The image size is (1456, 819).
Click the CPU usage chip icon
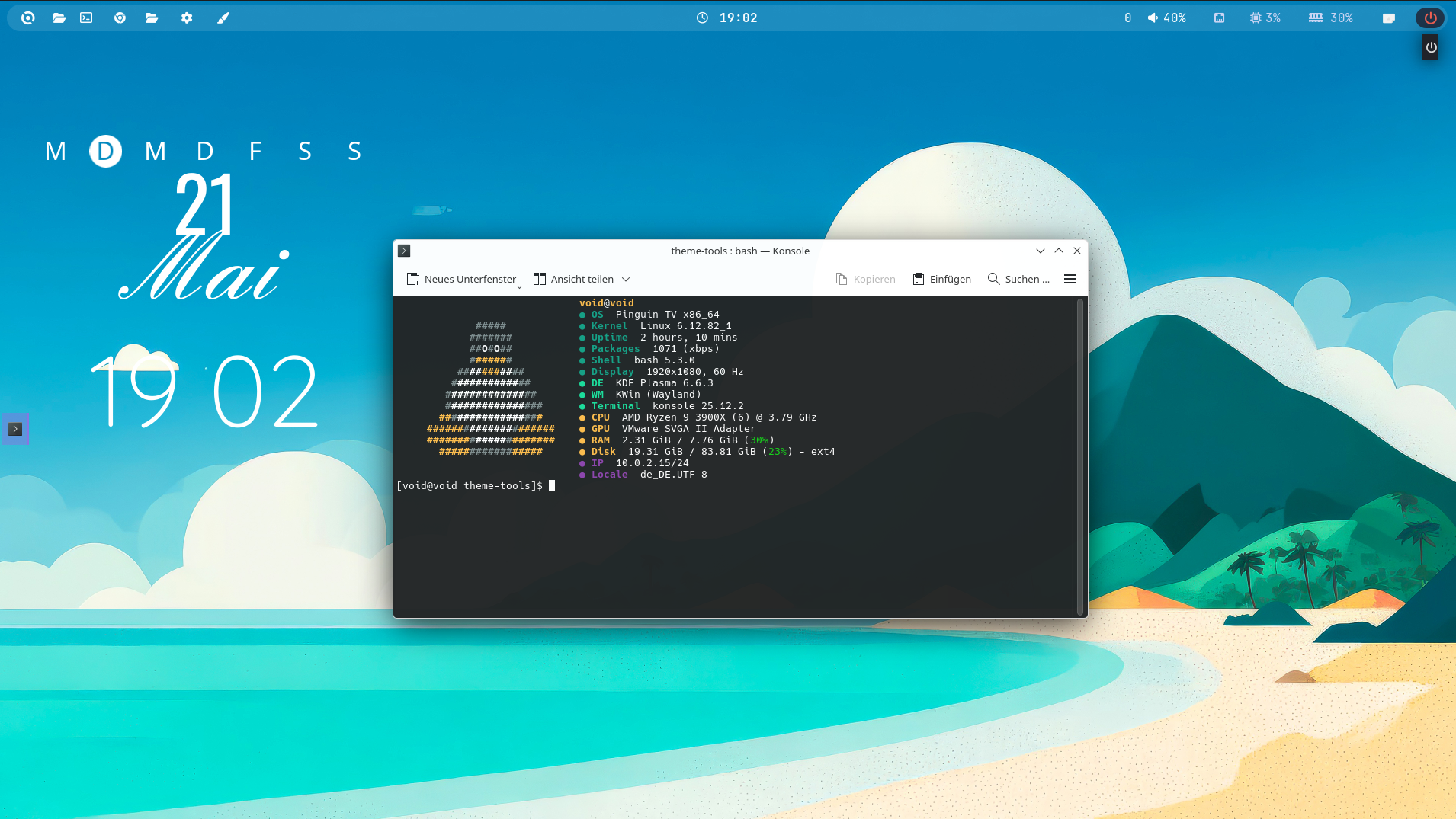click(1256, 18)
